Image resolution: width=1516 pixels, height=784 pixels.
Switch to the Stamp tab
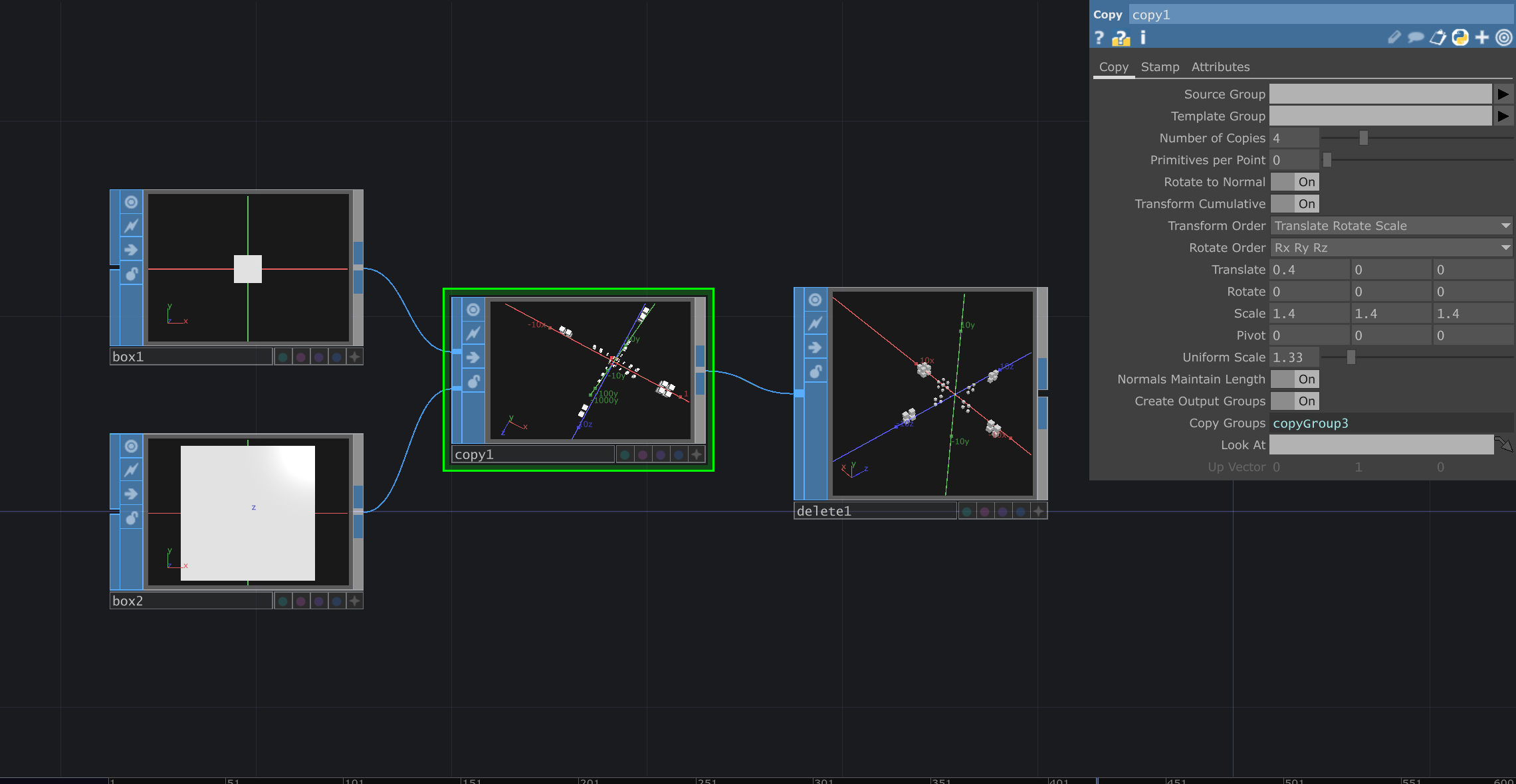[x=1160, y=67]
